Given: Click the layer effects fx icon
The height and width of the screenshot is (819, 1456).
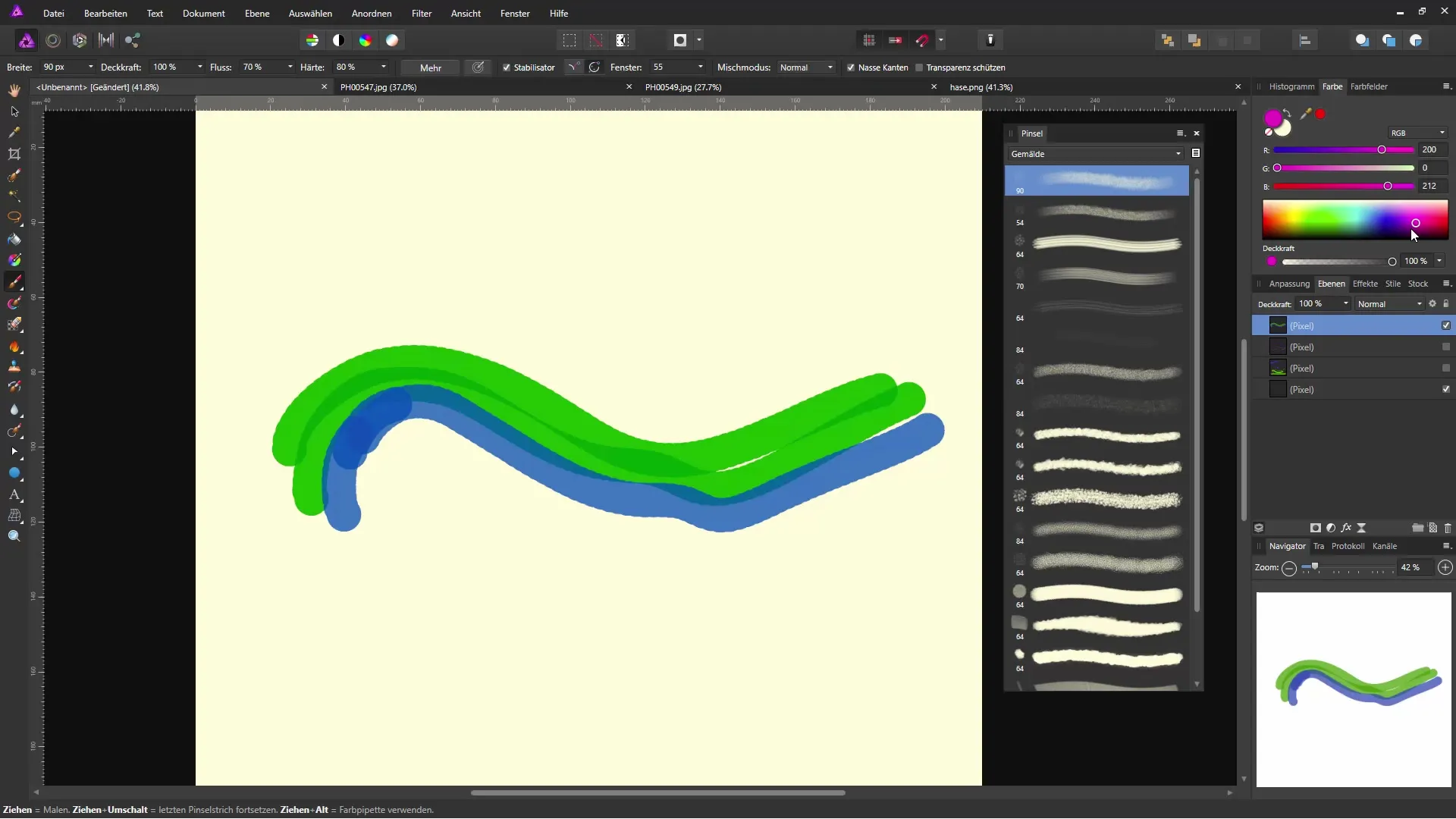Looking at the screenshot, I should pyautogui.click(x=1346, y=528).
